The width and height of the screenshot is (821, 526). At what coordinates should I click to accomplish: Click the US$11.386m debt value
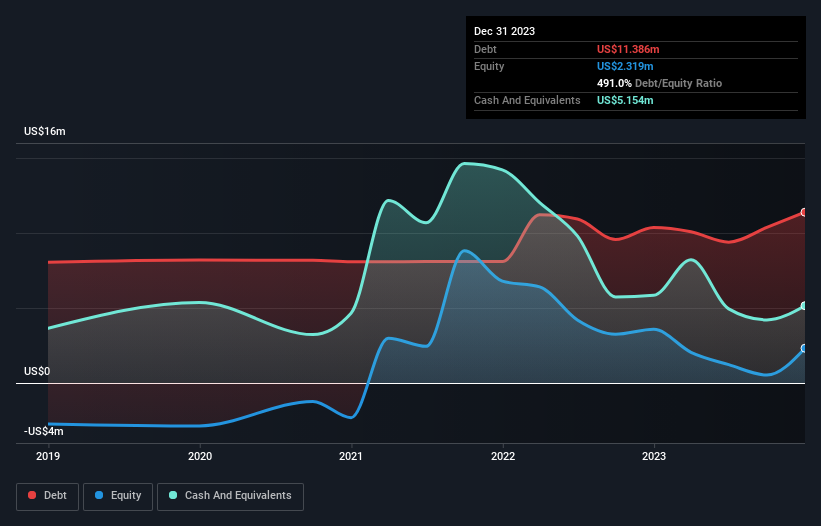click(628, 49)
